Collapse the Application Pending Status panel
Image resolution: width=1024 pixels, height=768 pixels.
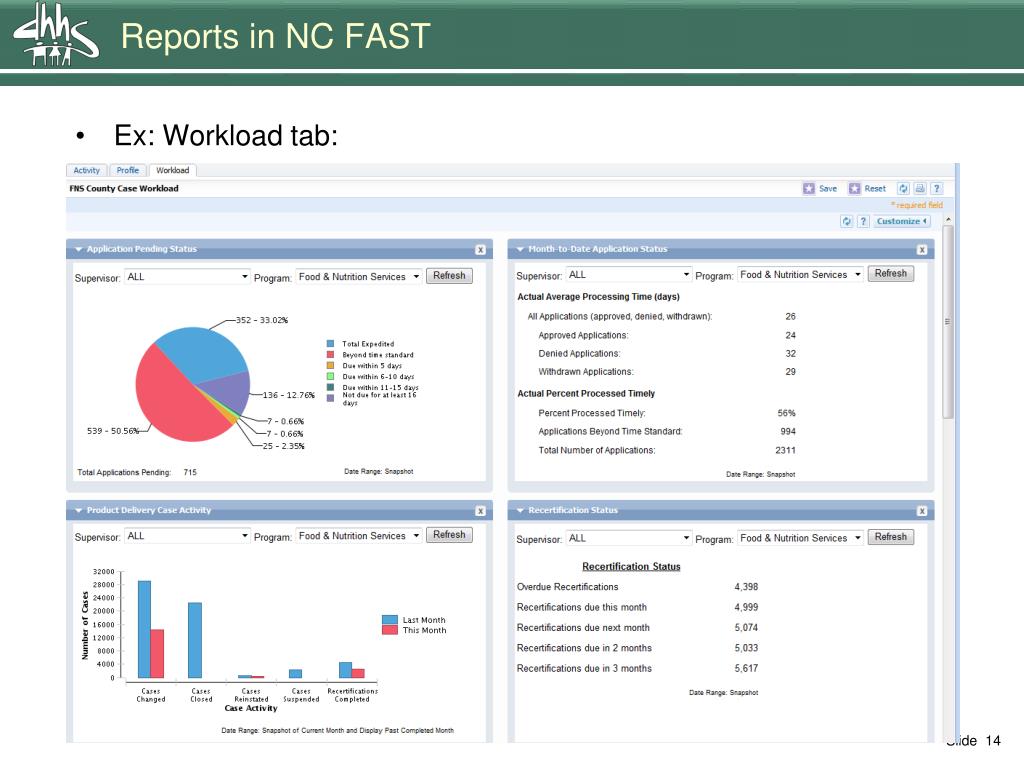pyautogui.click(x=78, y=249)
